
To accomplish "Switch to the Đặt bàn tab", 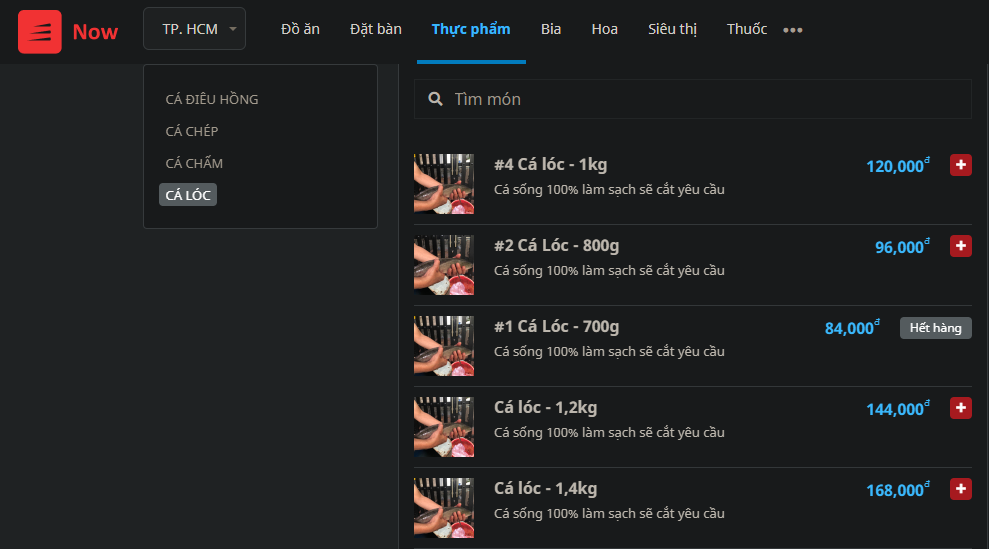I will 376,29.
